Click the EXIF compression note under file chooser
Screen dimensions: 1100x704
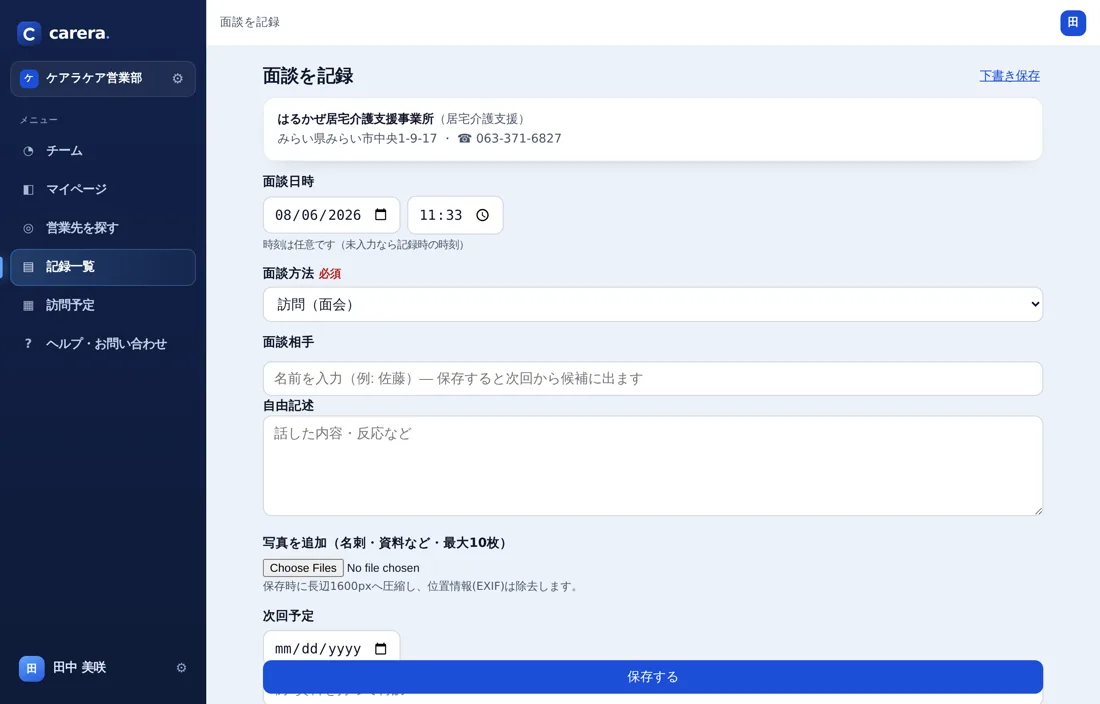coord(422,586)
